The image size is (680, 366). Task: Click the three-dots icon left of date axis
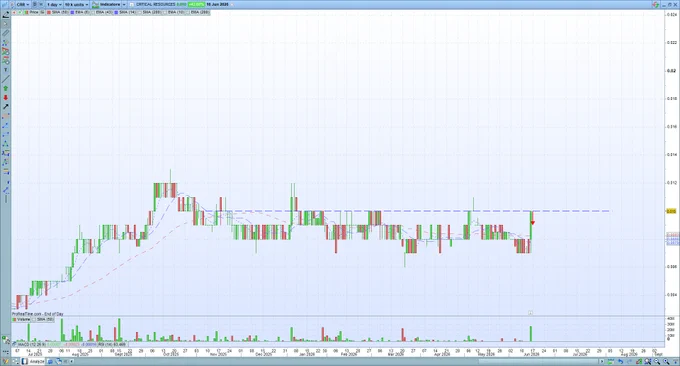[6, 352]
